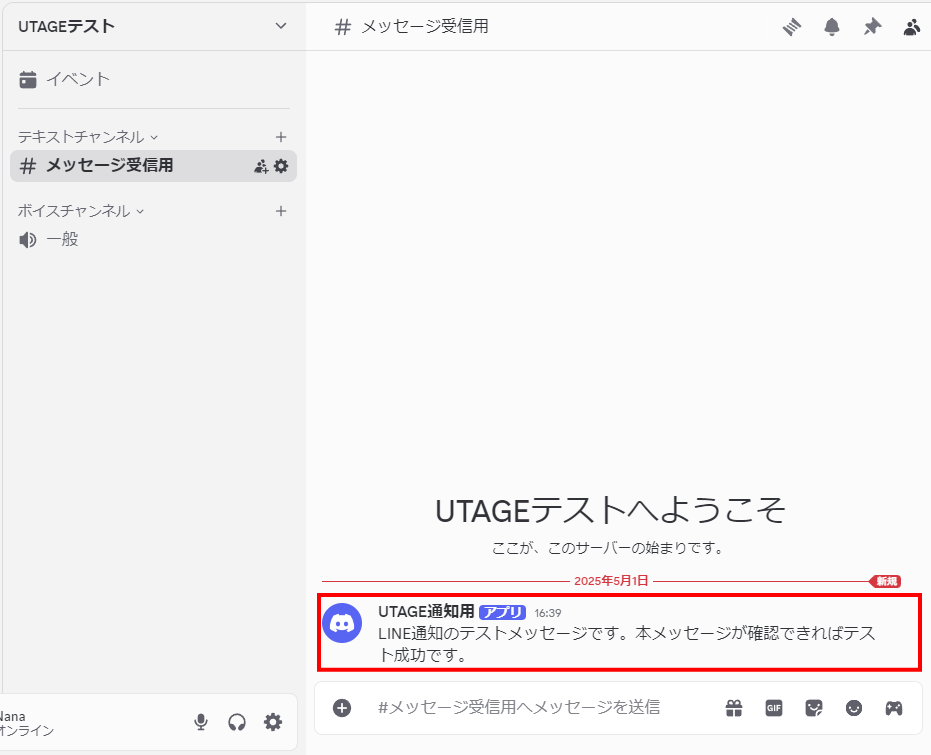This screenshot has height=755, width=931.
Task: Show pinned messages via pin icon
Action: tap(872, 27)
